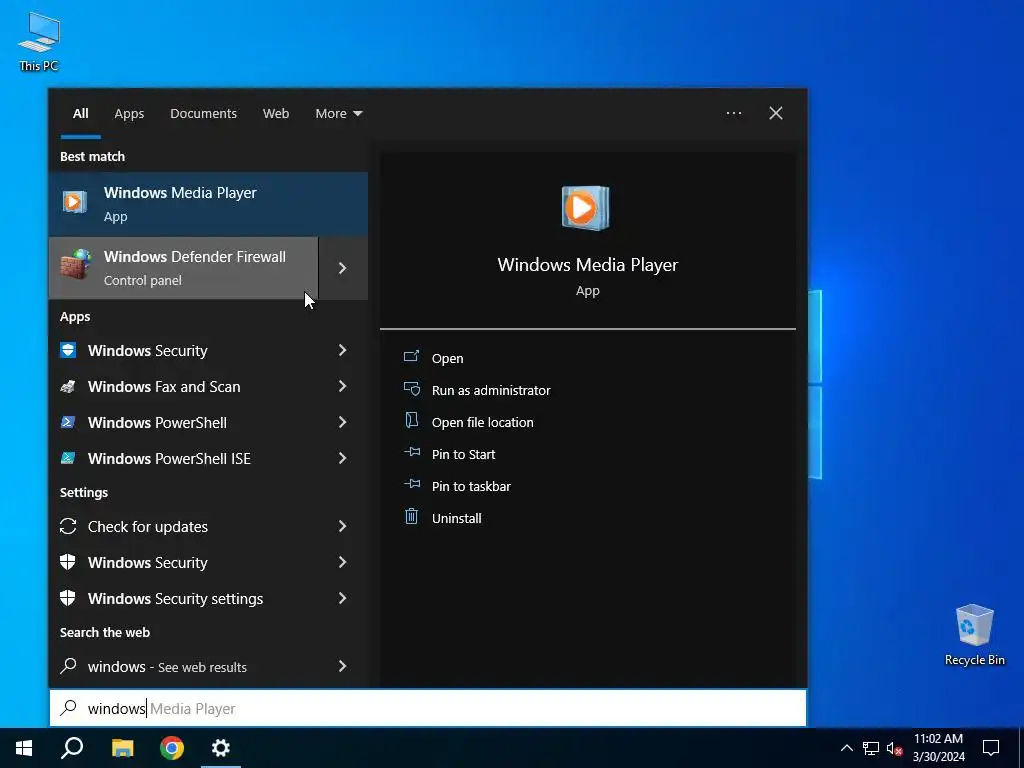Click the shield icon beside Windows Security settings

click(68, 598)
